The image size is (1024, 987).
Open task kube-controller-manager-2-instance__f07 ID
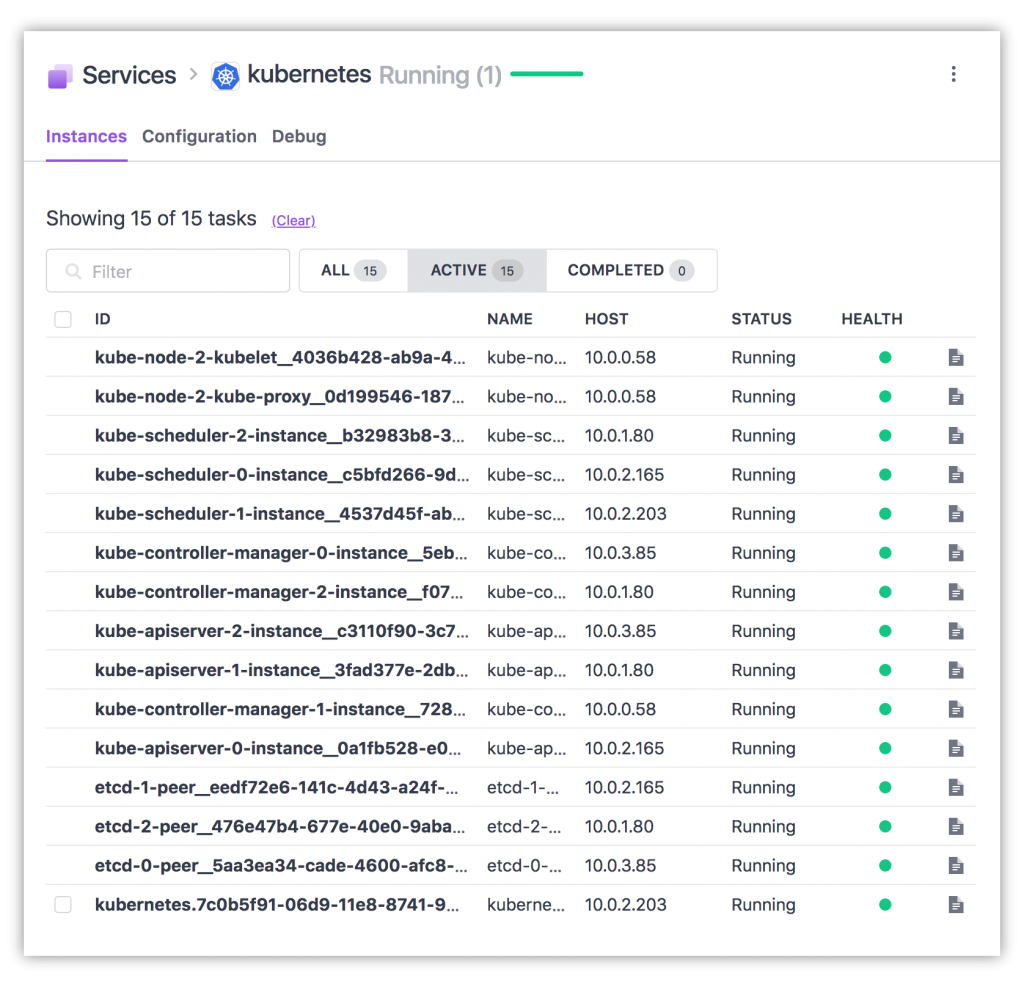tap(279, 592)
